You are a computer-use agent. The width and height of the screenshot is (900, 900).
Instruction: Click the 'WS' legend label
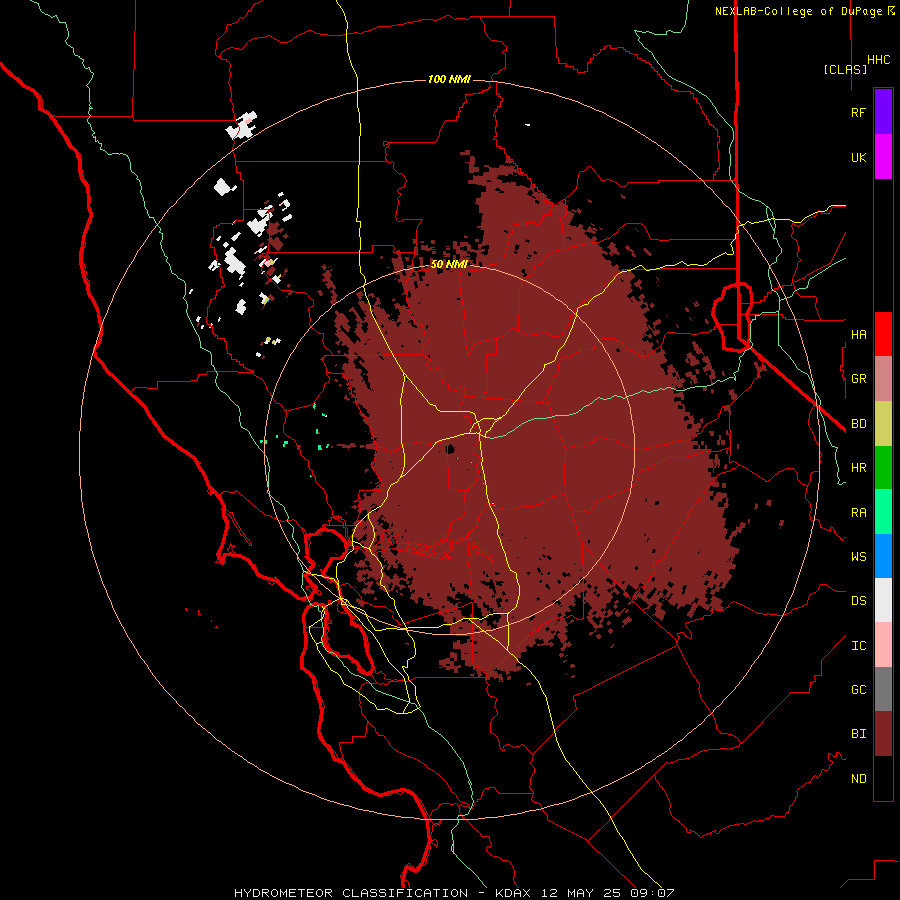pos(858,557)
